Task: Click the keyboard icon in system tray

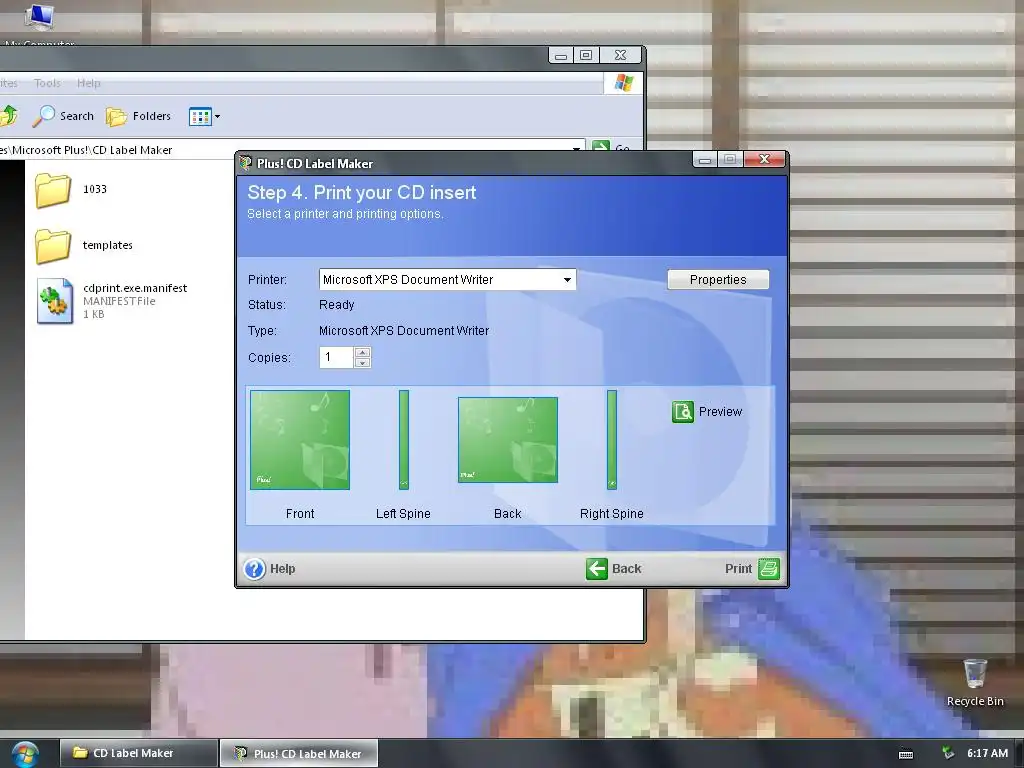Action: point(906,754)
